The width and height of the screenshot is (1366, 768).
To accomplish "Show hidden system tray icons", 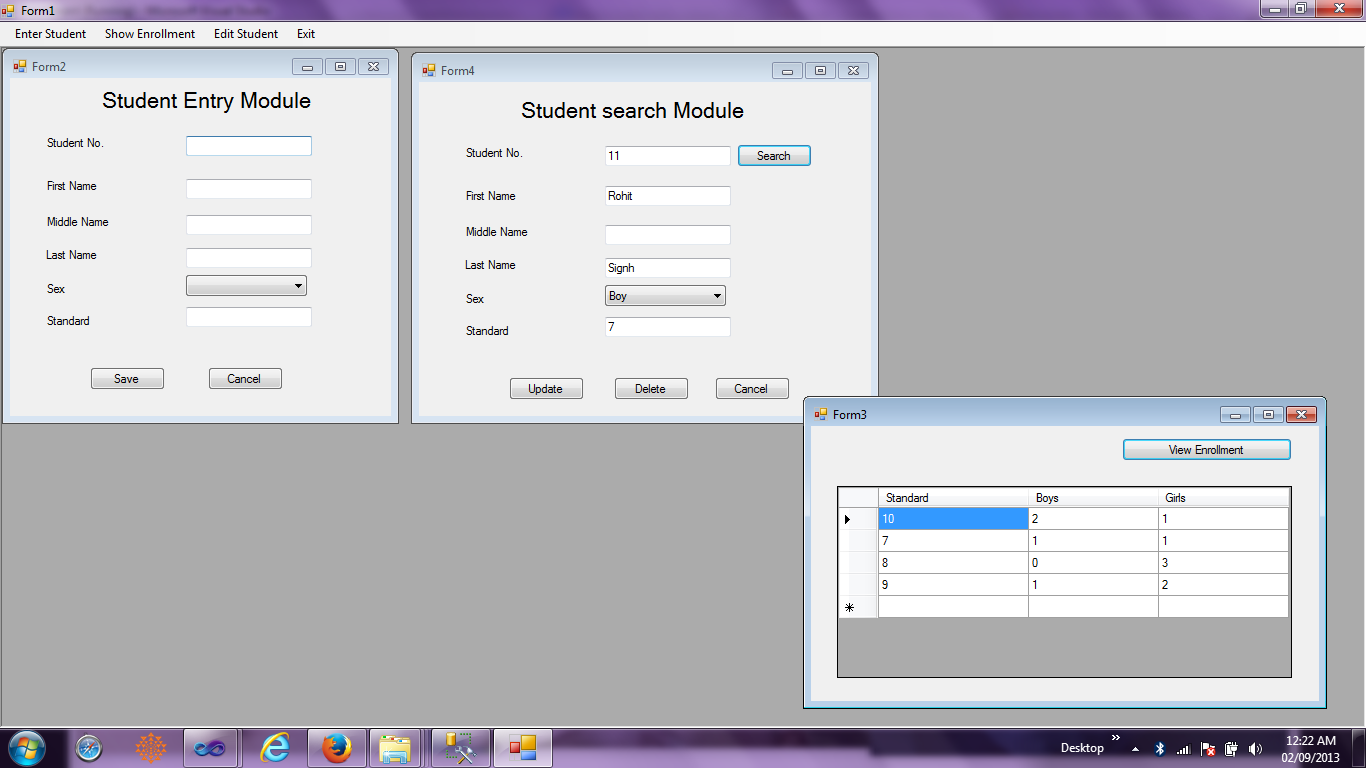I will (x=1136, y=747).
